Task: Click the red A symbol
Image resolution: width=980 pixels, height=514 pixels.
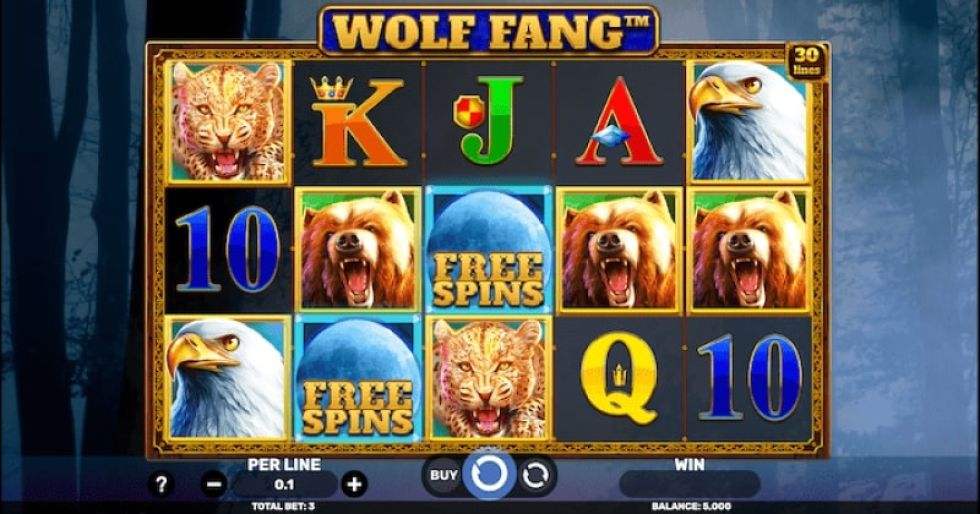Action: 619,121
